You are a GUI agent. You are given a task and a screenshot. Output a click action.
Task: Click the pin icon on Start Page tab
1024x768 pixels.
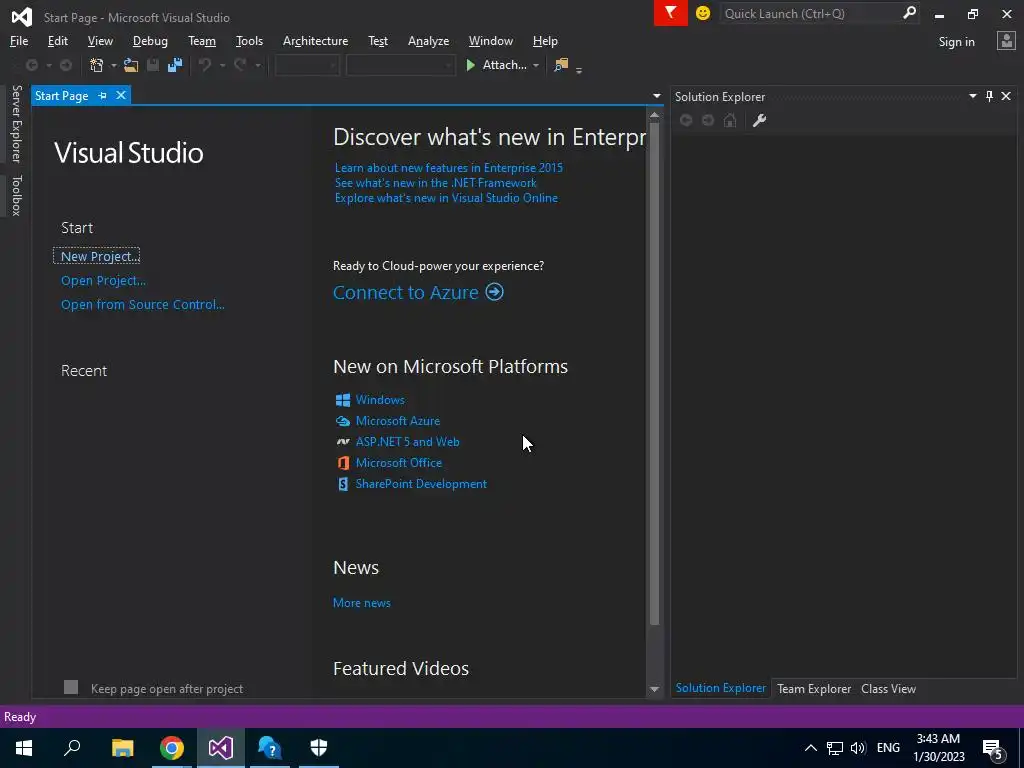(103, 95)
